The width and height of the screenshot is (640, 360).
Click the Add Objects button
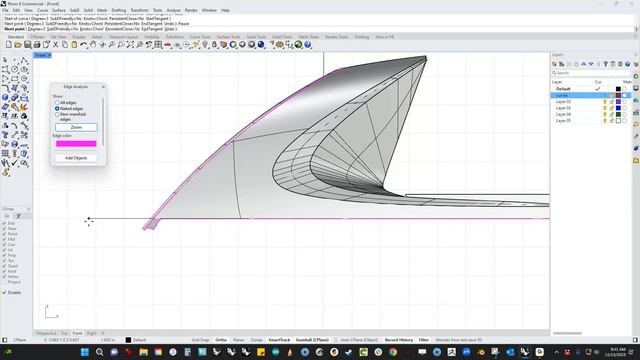76,158
